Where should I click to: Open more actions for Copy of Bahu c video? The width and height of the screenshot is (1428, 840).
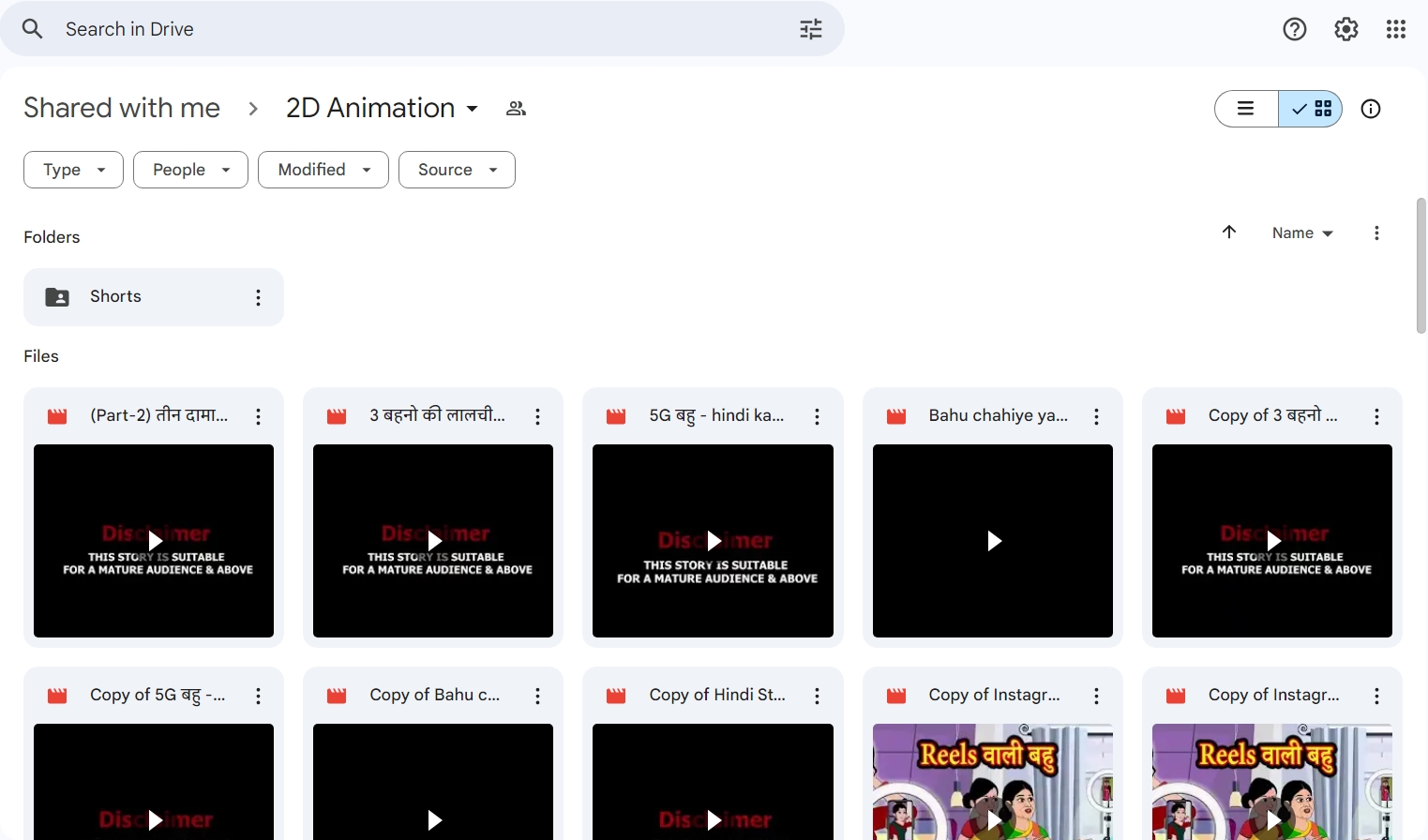[x=537, y=696]
